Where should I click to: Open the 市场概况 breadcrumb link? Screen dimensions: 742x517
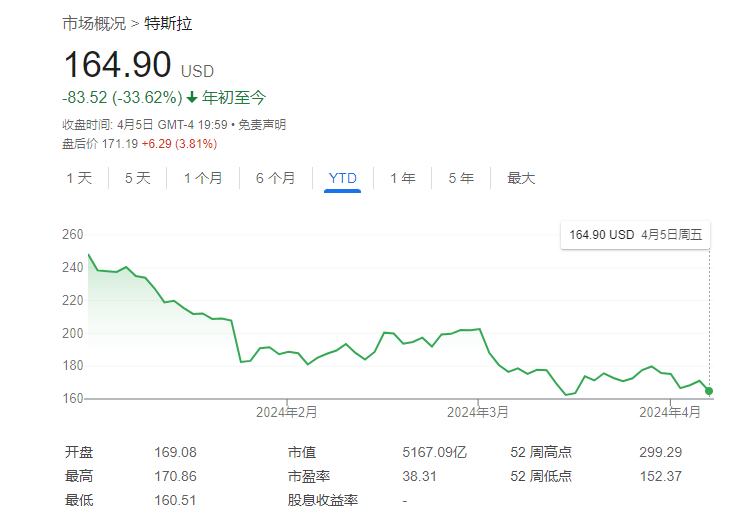point(94,24)
